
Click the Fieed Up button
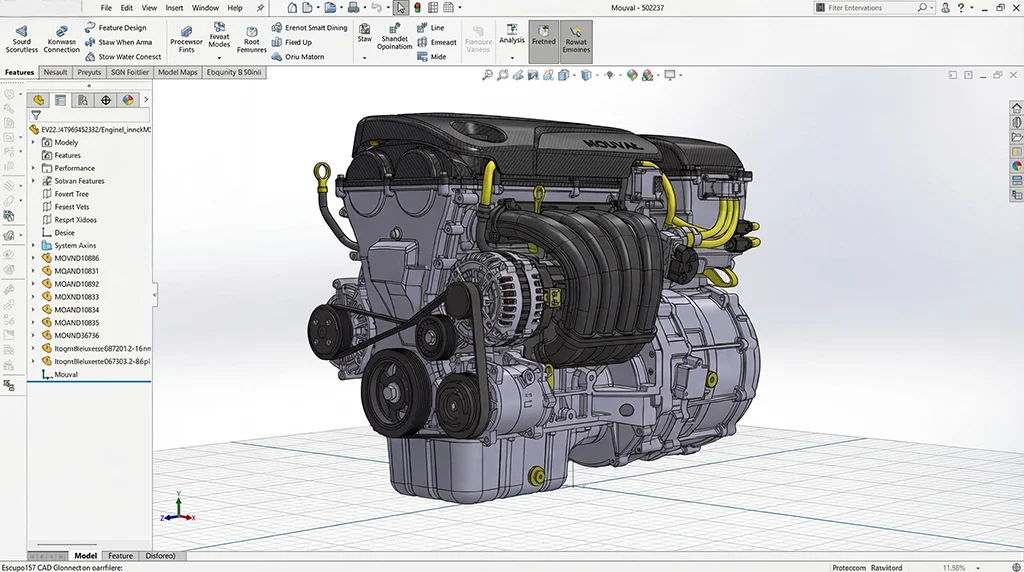(298, 42)
